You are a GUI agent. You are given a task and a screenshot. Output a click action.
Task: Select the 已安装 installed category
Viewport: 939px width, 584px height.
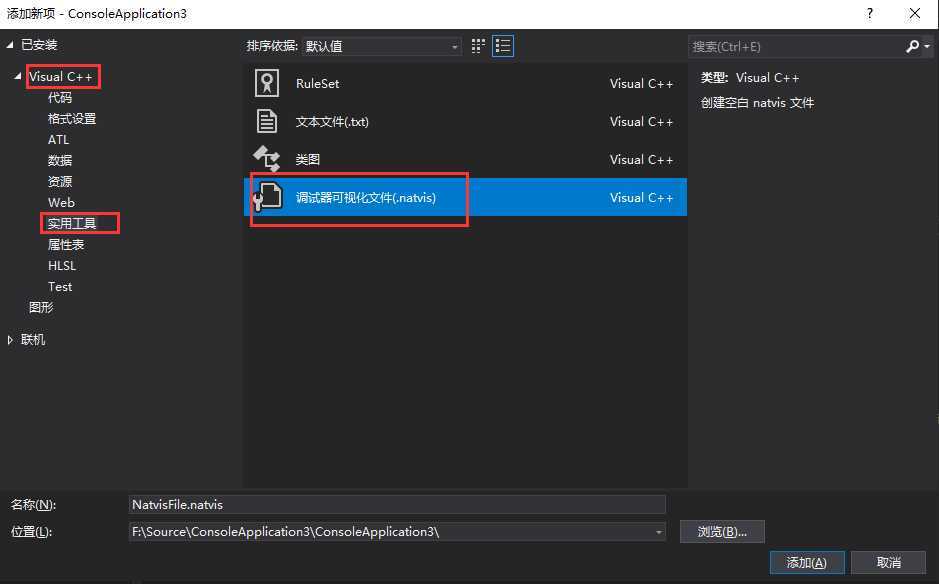click(39, 45)
